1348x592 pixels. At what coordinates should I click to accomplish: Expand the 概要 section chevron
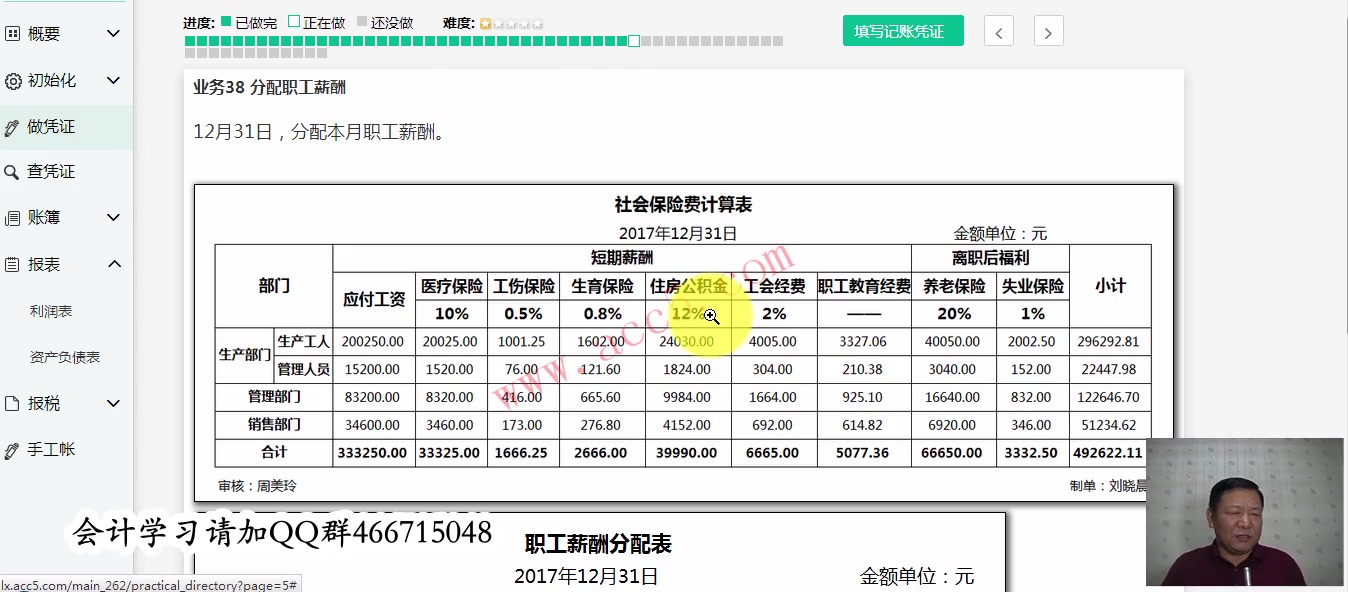point(112,32)
